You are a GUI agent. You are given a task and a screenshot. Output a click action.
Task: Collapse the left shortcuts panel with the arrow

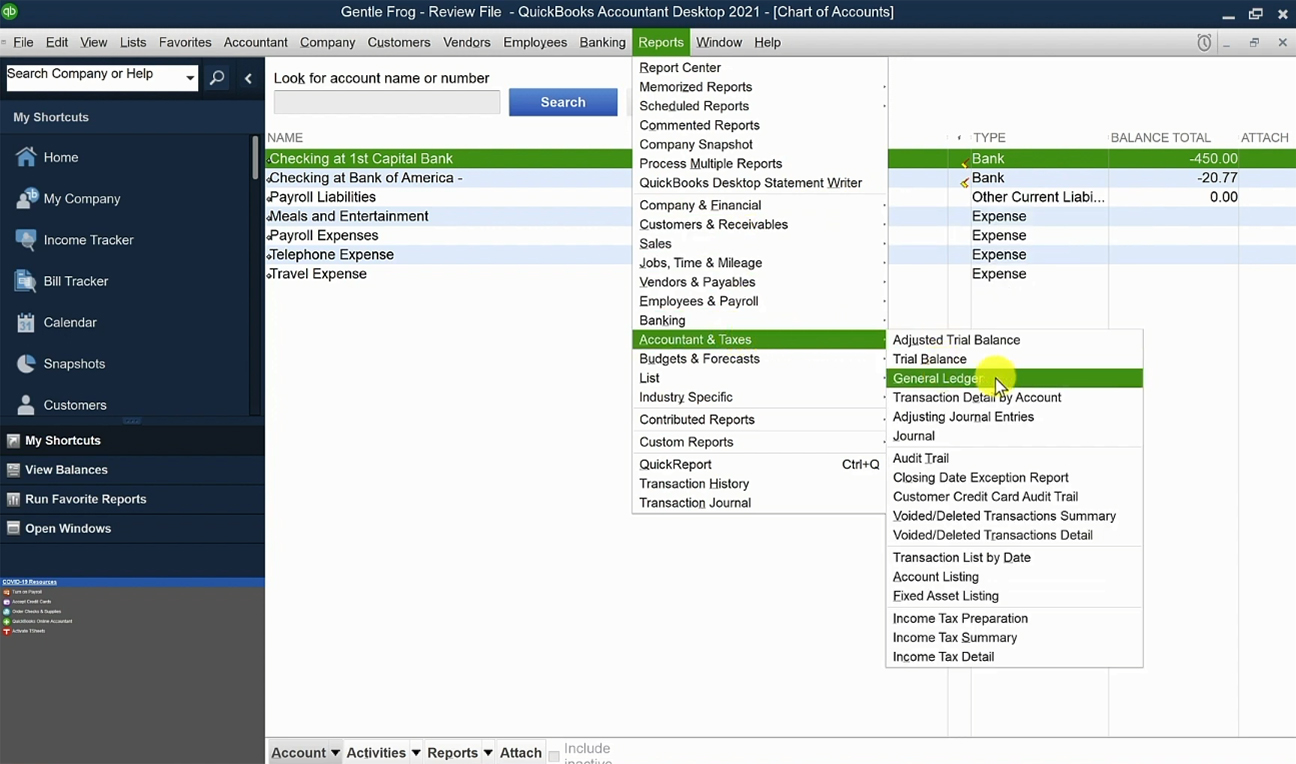[x=248, y=78]
